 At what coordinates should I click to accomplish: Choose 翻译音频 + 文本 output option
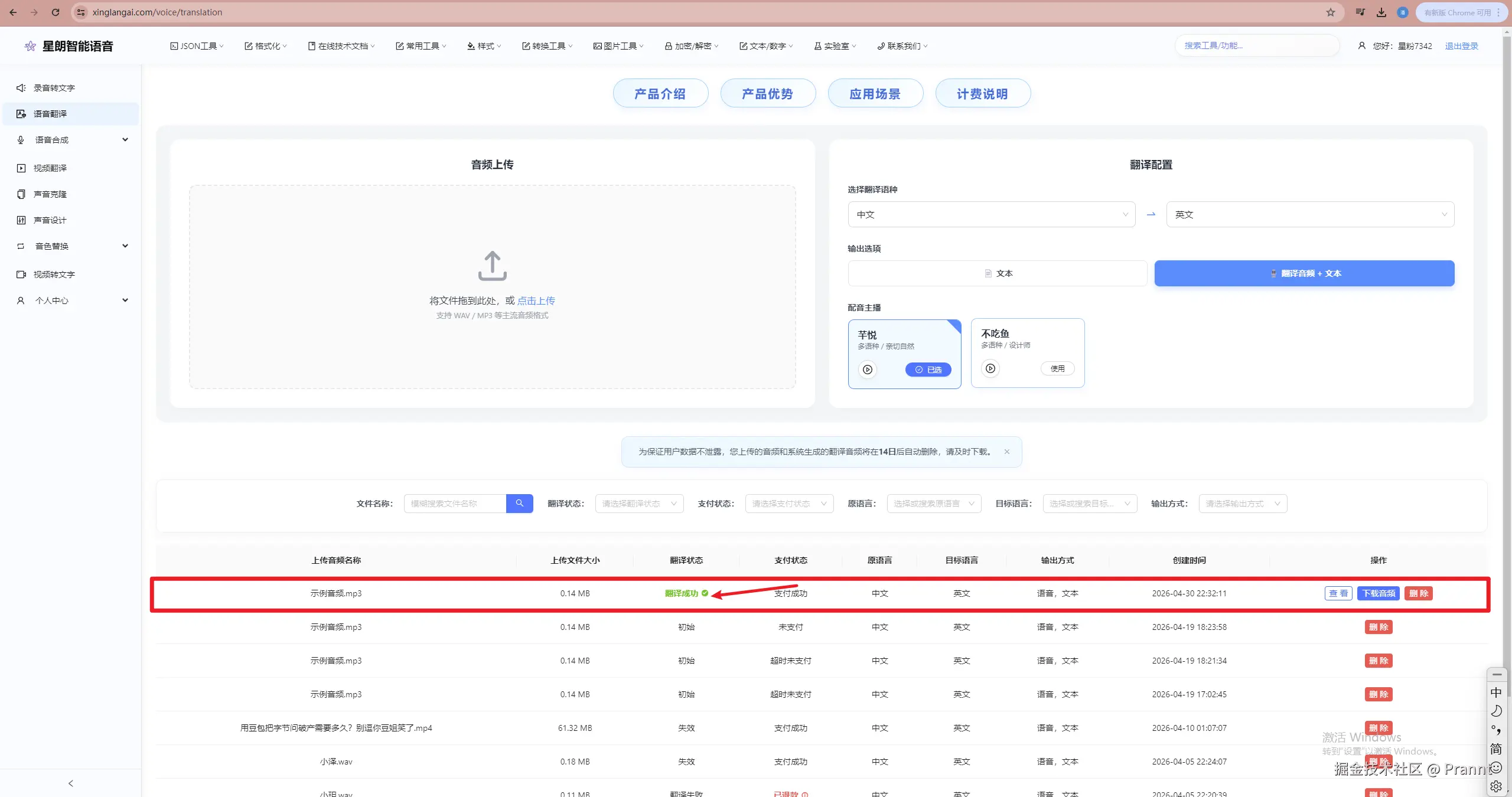click(1305, 273)
